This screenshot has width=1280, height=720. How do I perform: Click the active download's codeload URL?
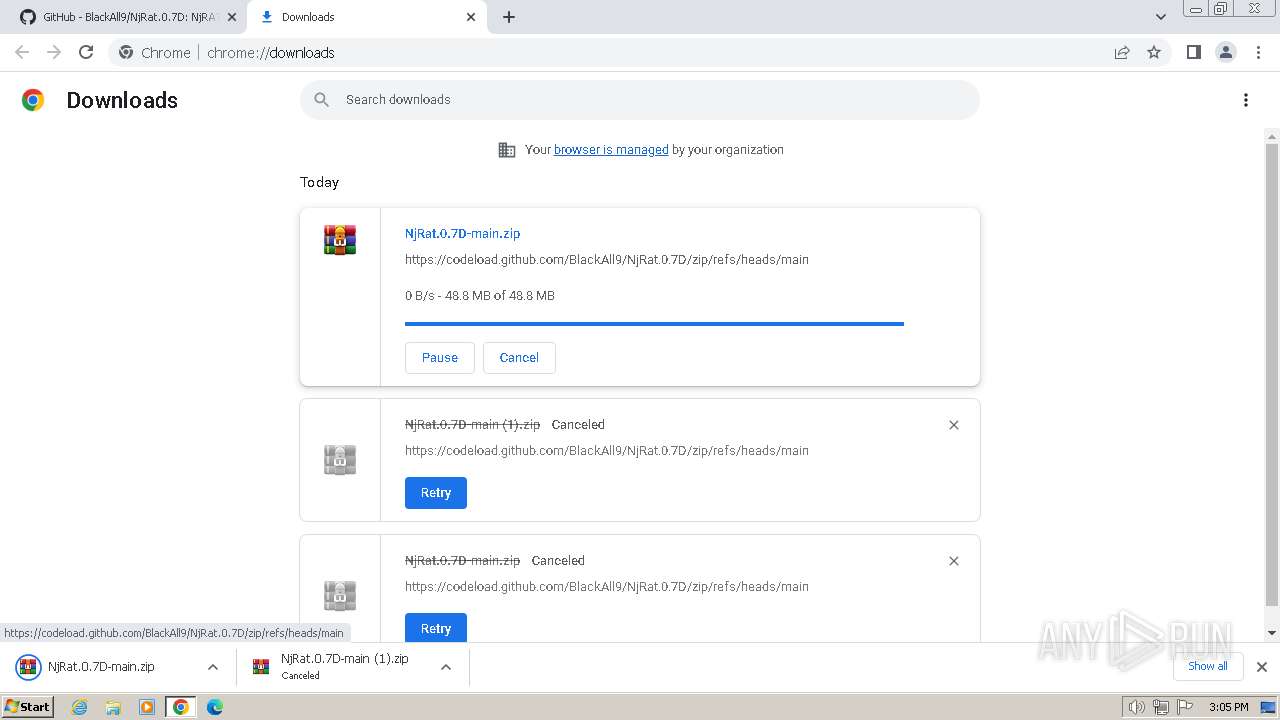point(607,259)
